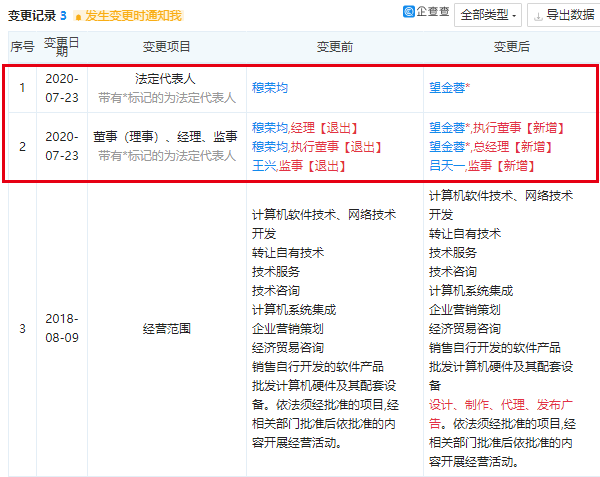The height and width of the screenshot is (477, 600).
Task: Click 发生变更时通知我 link
Action: (x=133, y=16)
